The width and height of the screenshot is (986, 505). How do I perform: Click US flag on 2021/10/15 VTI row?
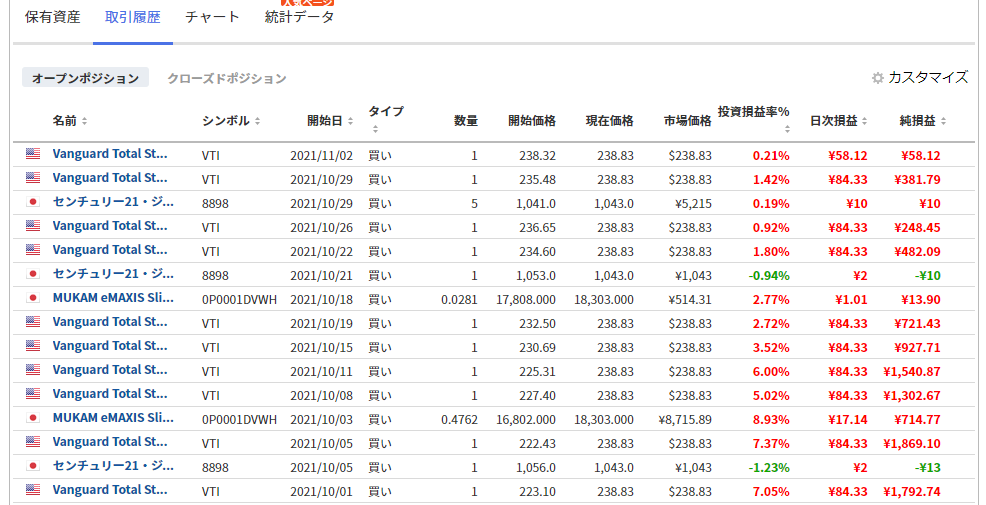point(33,346)
